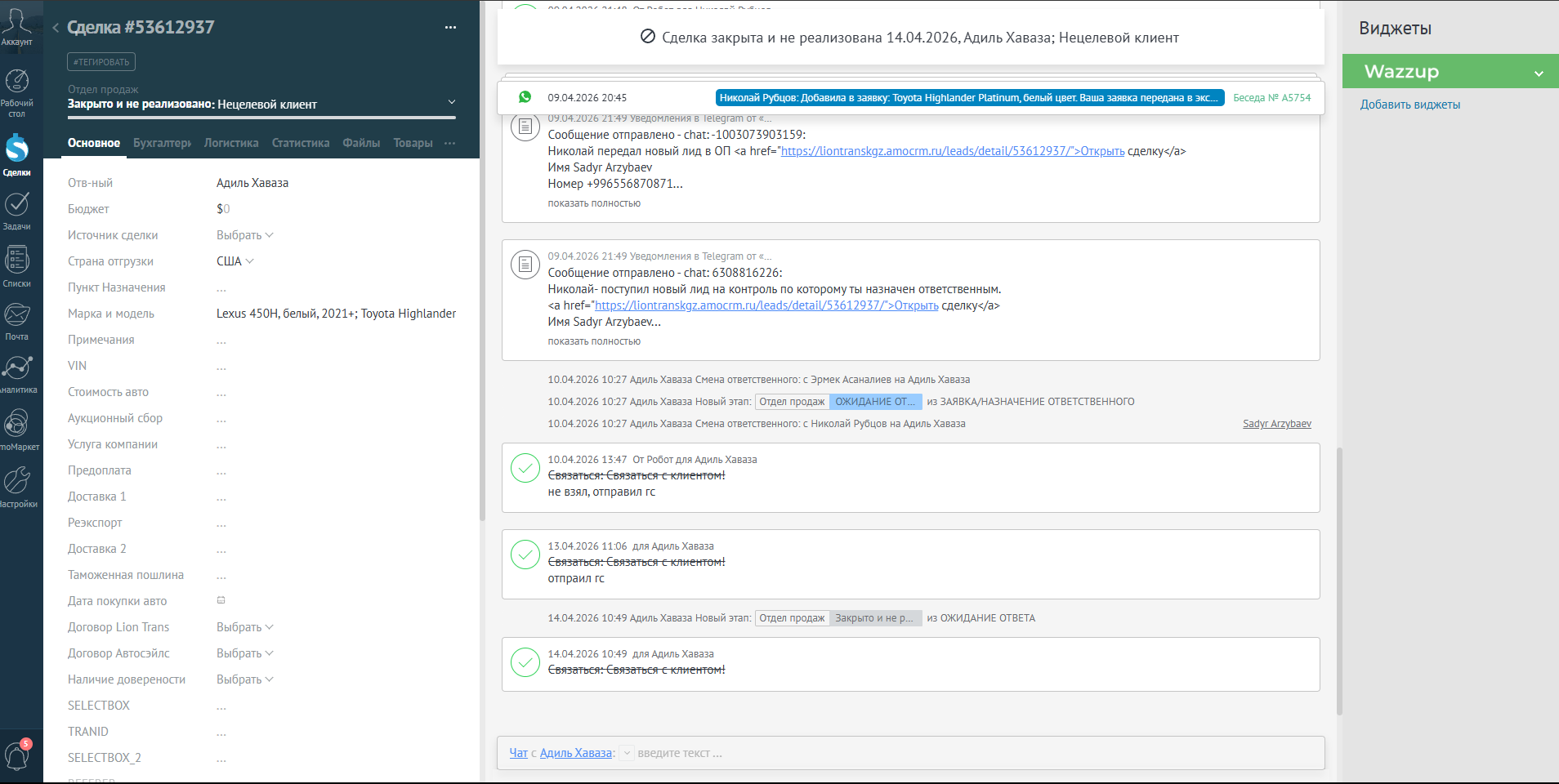Click the Sadyr Arzybaev contact link

point(1277,424)
